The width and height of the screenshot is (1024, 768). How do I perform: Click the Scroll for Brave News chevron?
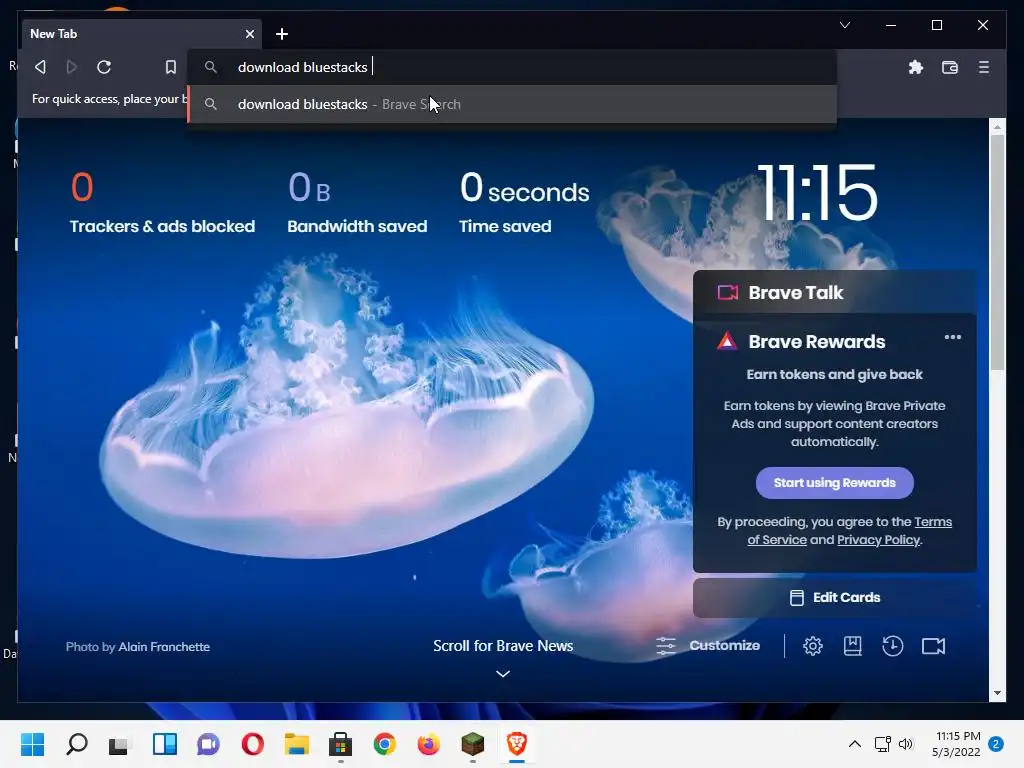click(x=502, y=673)
